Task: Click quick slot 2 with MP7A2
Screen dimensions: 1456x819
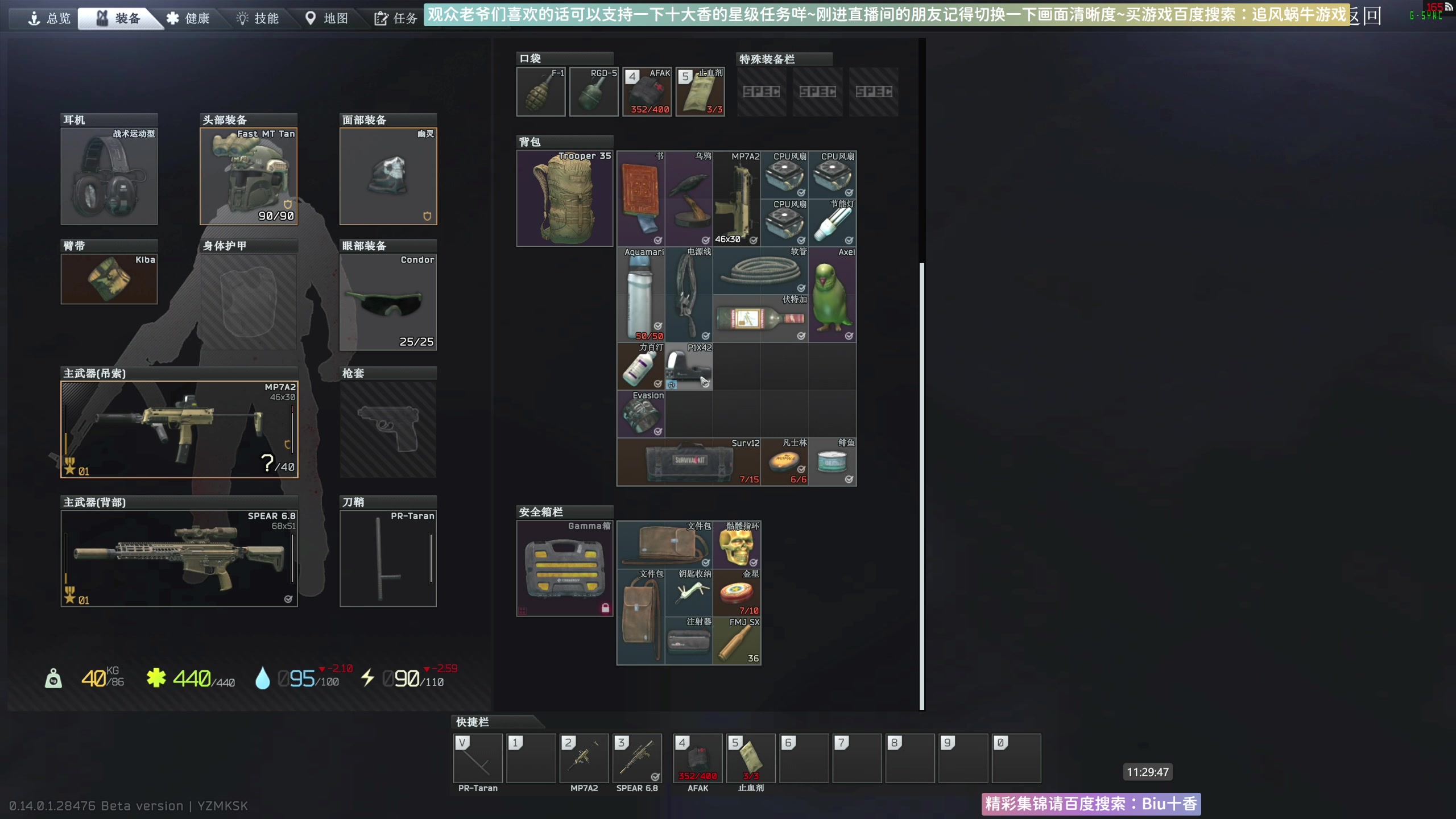Action: (584, 758)
